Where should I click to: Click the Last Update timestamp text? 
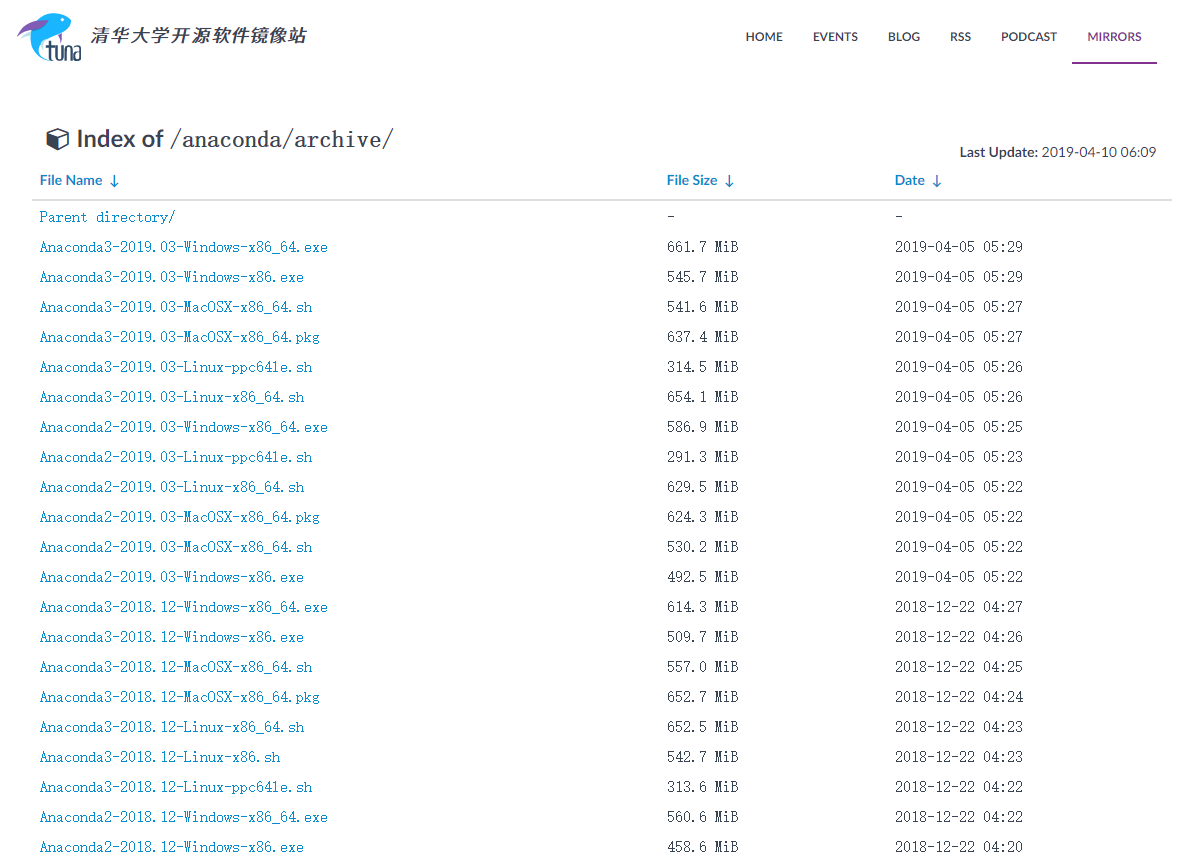[1058, 152]
